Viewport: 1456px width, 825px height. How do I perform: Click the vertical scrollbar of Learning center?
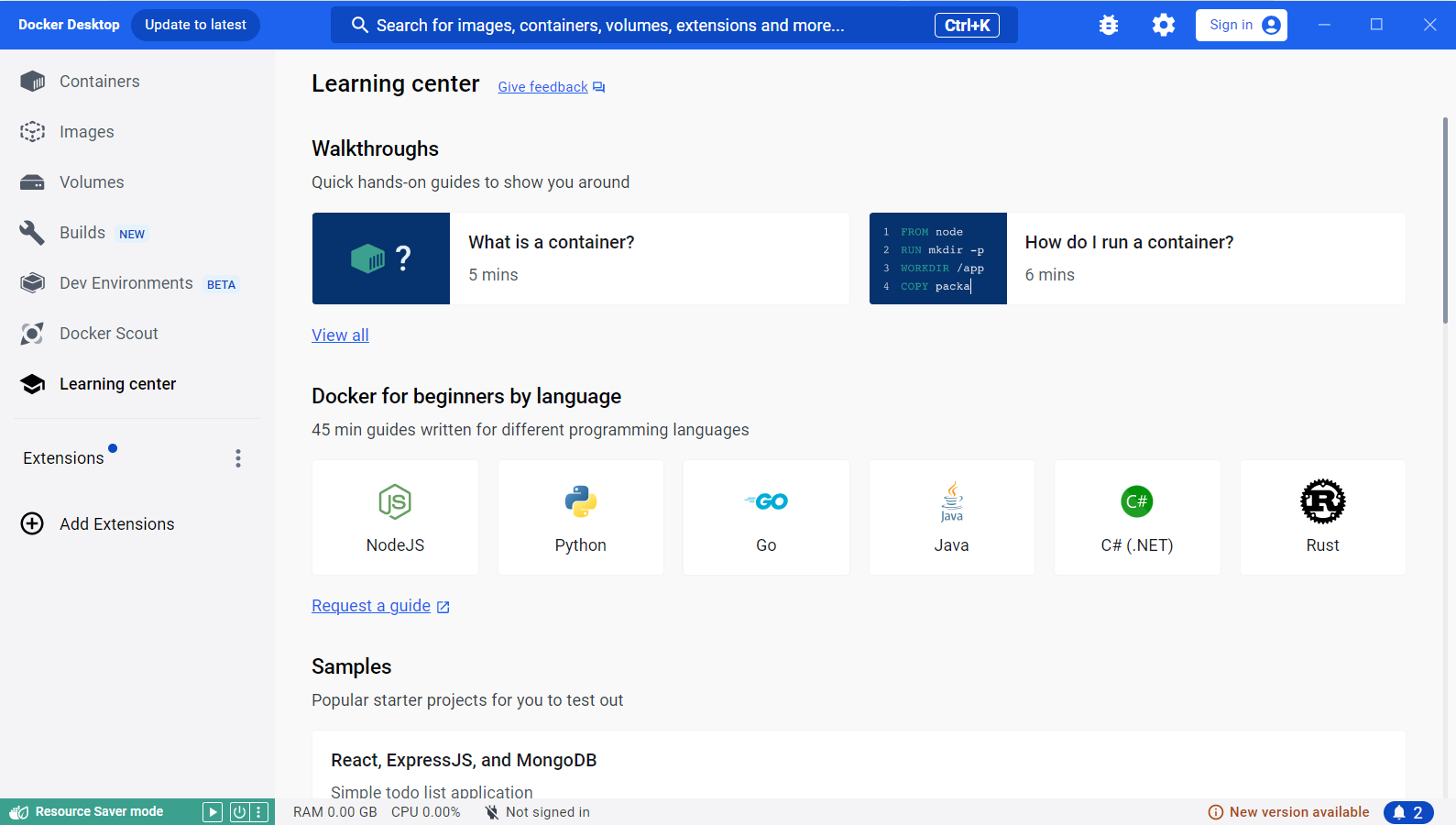coord(1445,220)
